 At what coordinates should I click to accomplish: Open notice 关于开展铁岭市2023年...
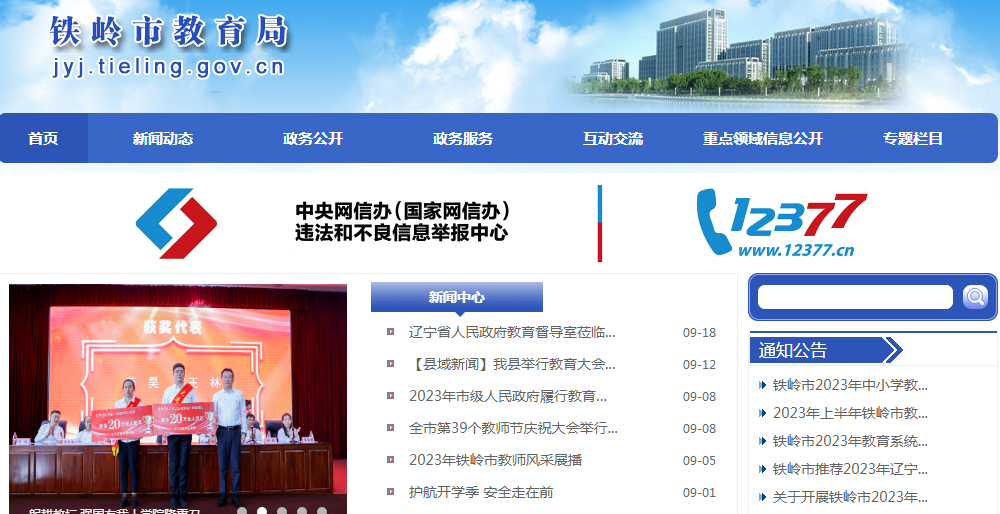pyautogui.click(x=850, y=497)
